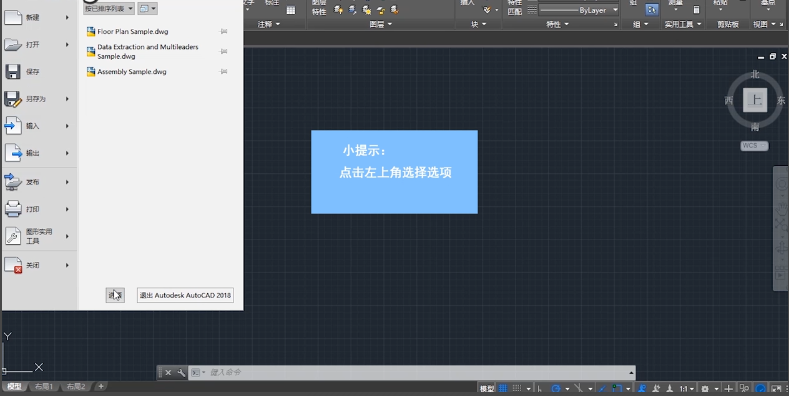Screen dimensions: 789x396
Task: Expand the 实用工具 panel title
Action: pos(683,24)
